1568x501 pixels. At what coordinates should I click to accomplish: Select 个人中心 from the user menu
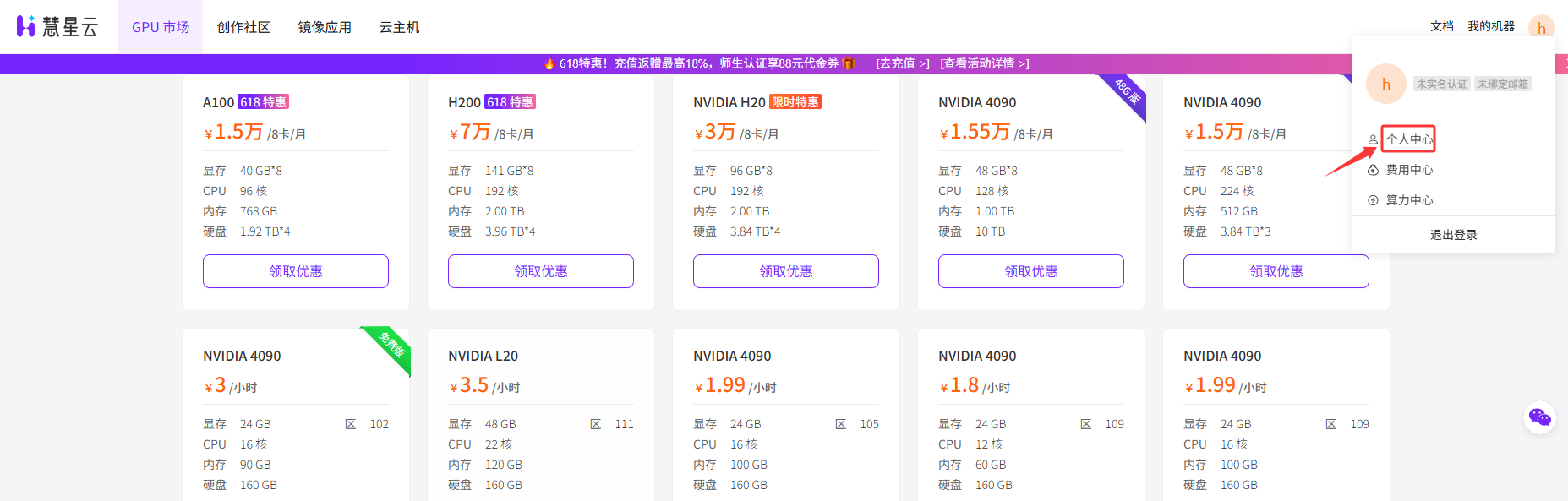(x=1409, y=139)
